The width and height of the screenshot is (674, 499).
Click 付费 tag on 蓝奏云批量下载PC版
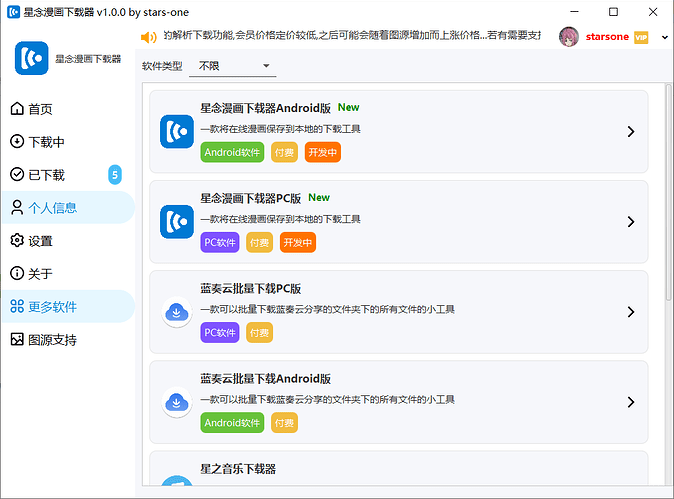259,333
